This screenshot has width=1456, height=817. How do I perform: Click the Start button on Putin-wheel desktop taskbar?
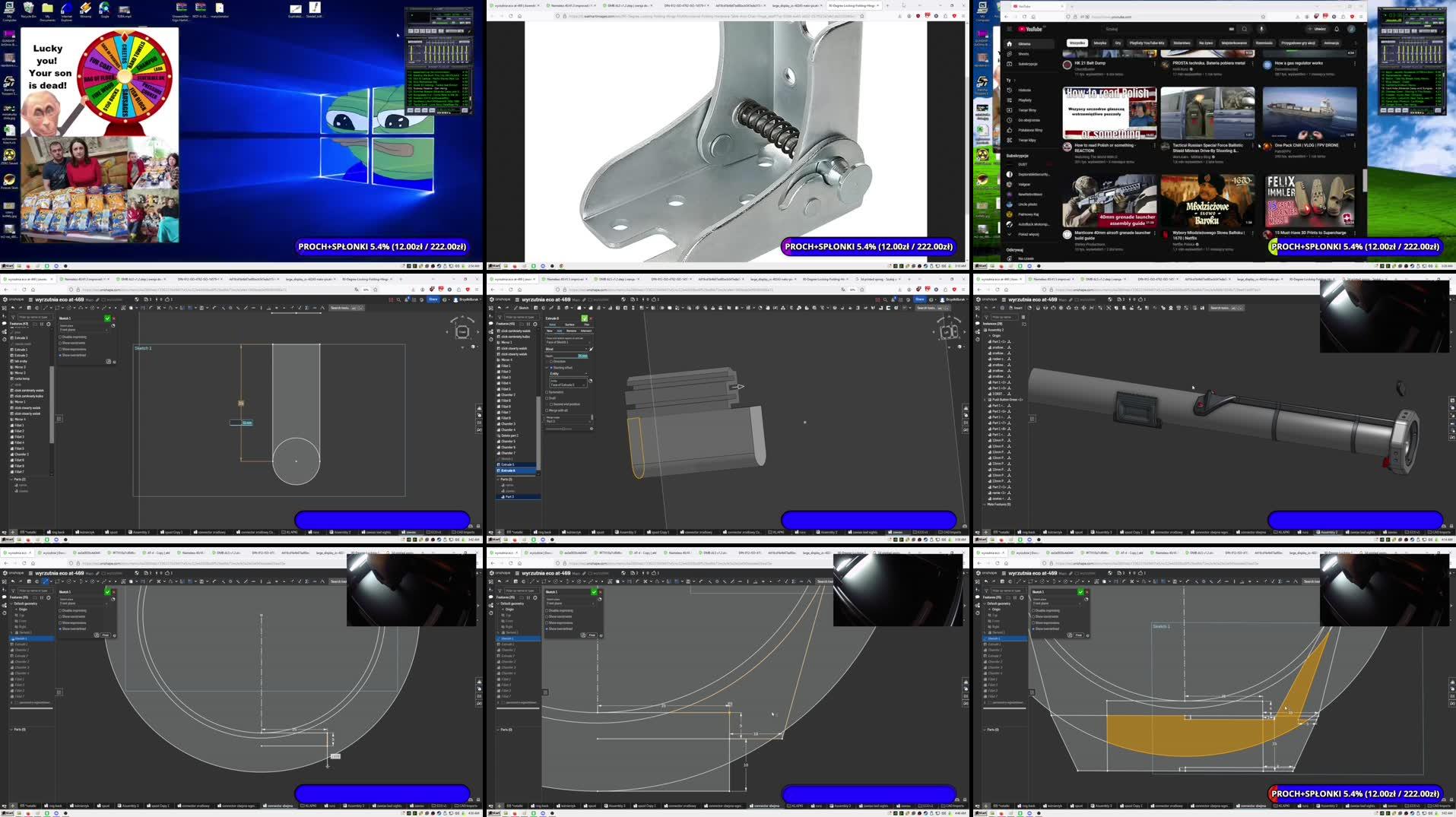[7, 266]
